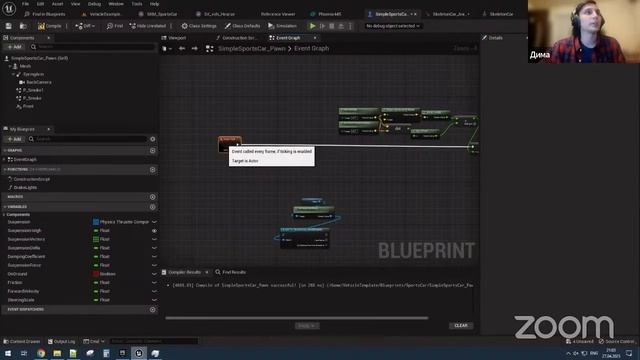The image size is (640, 360).
Task: Open Class Settings
Action: point(199,26)
